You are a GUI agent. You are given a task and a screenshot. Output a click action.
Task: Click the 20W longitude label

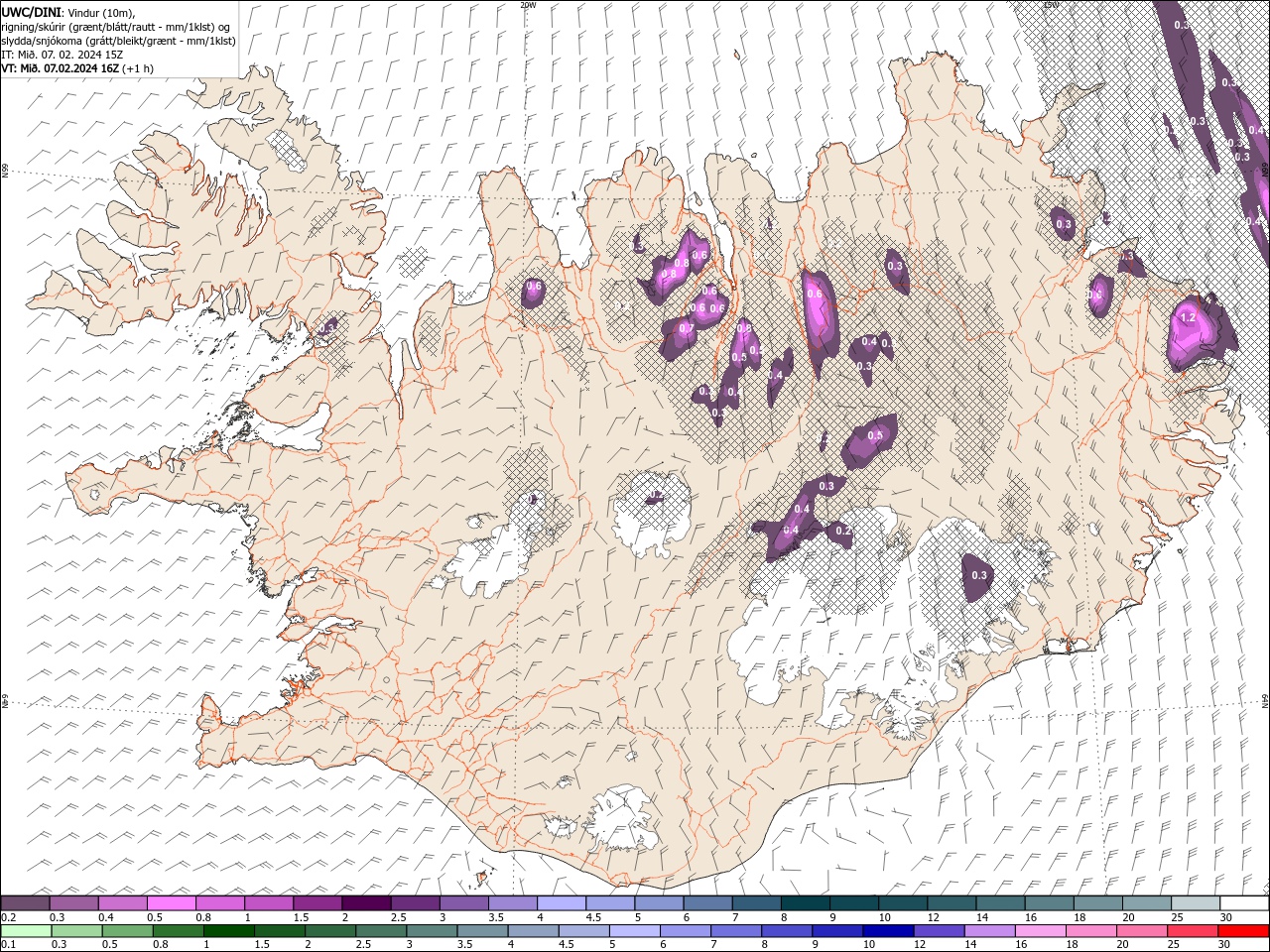[x=528, y=5]
